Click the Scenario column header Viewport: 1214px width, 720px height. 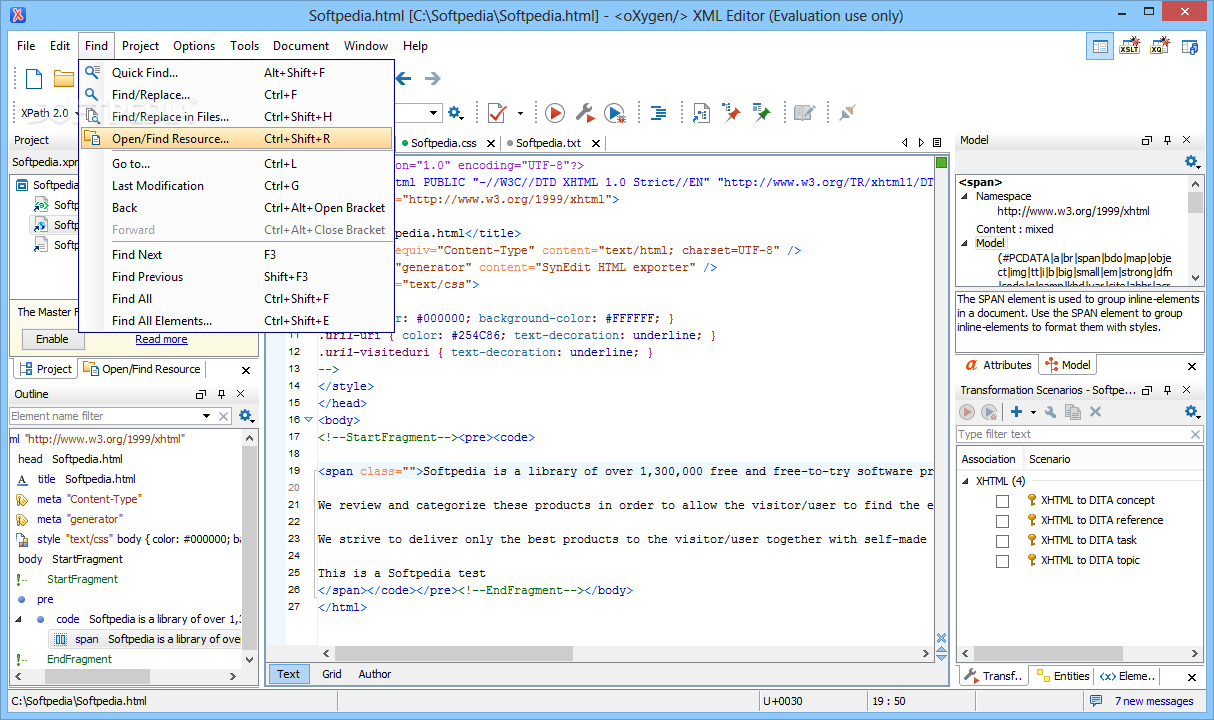1050,459
